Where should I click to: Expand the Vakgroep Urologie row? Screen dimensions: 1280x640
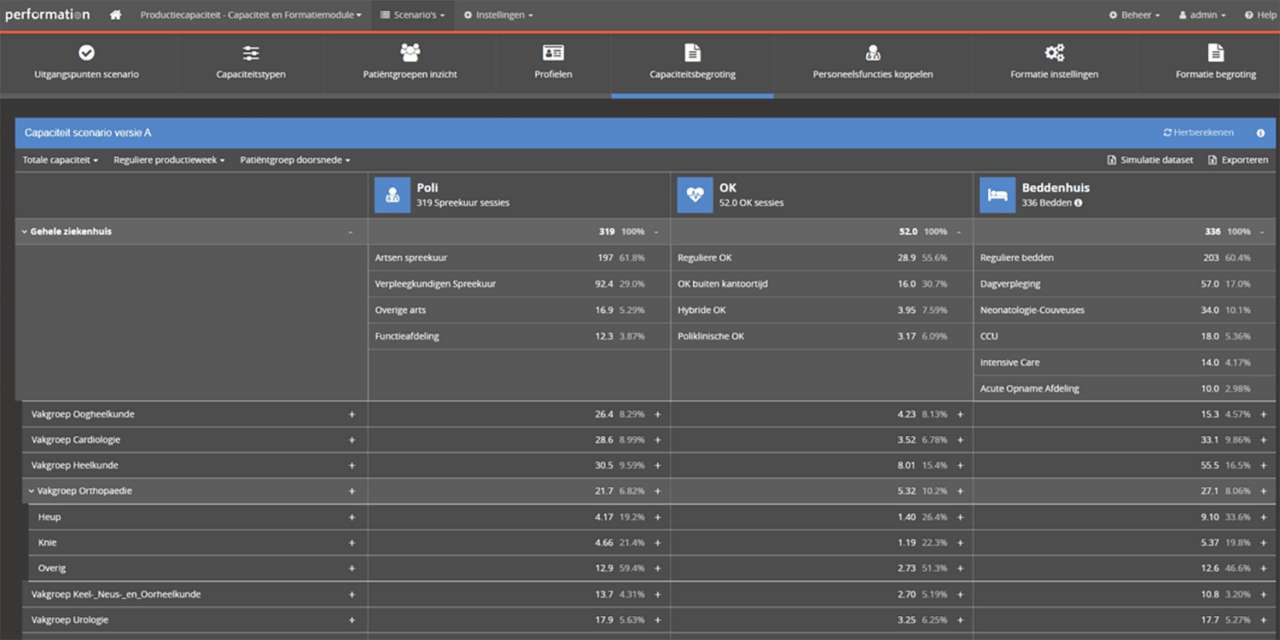351,621
